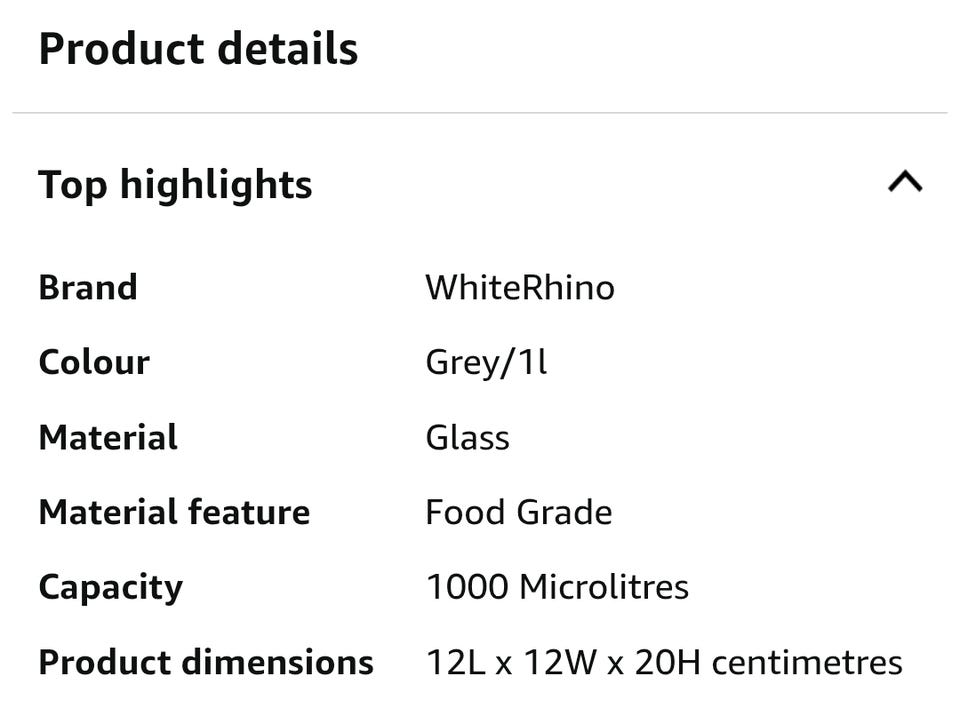Click the 12L length value
The width and height of the screenshot is (960, 716).
click(x=454, y=662)
